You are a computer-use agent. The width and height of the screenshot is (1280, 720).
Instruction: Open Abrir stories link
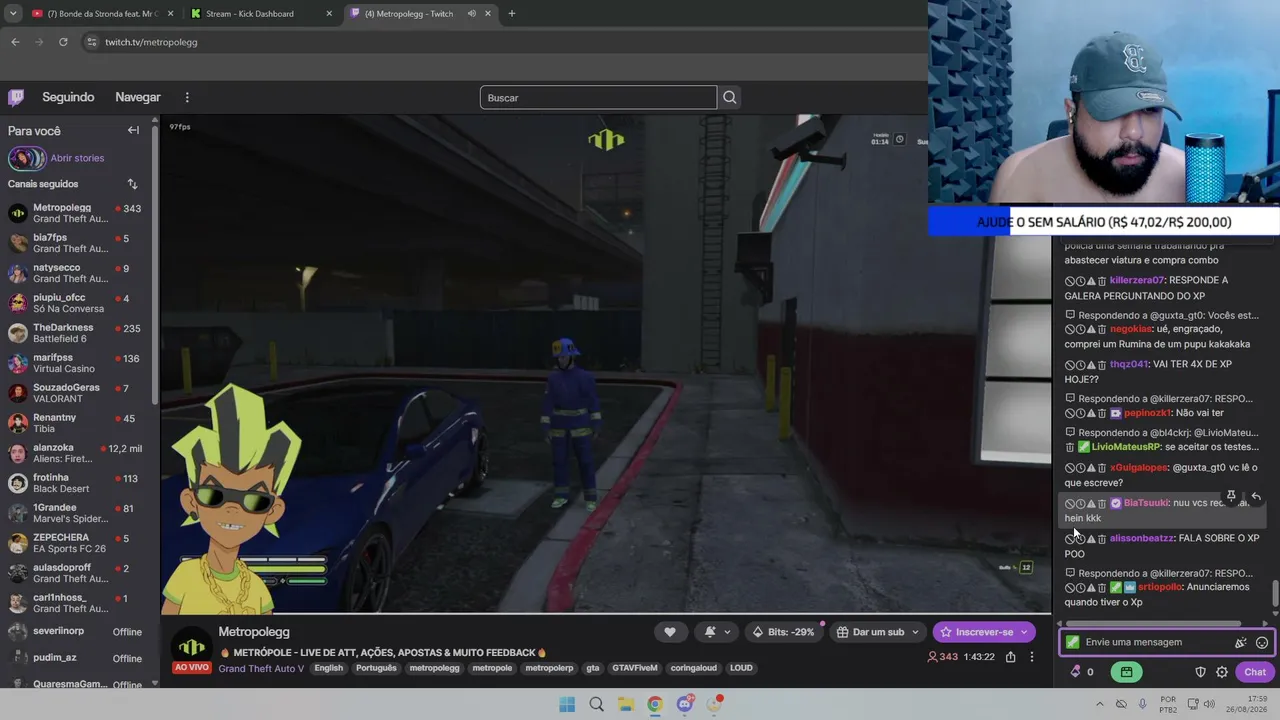point(77,158)
